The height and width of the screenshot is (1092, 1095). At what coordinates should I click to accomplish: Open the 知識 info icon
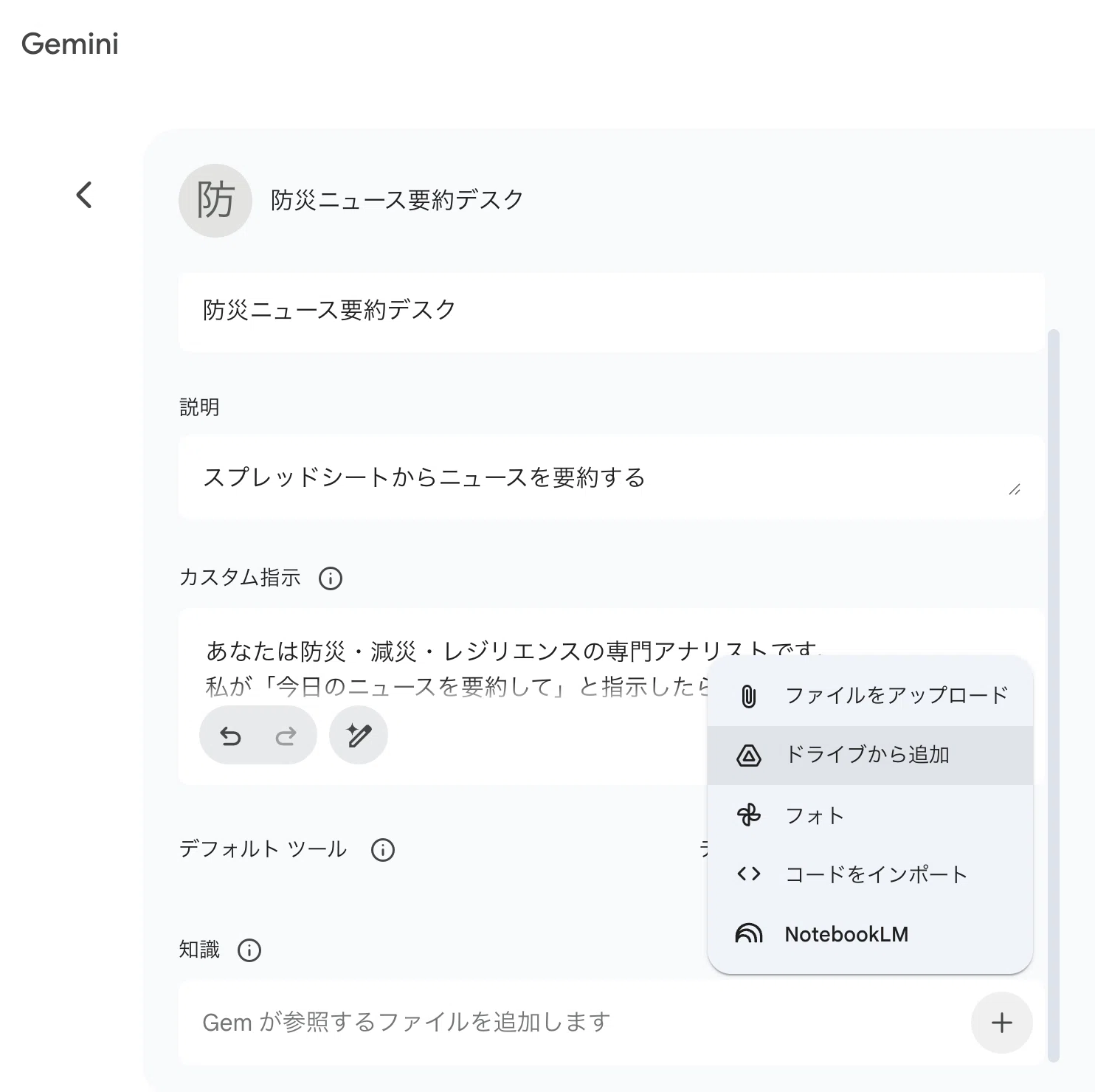coord(249,950)
